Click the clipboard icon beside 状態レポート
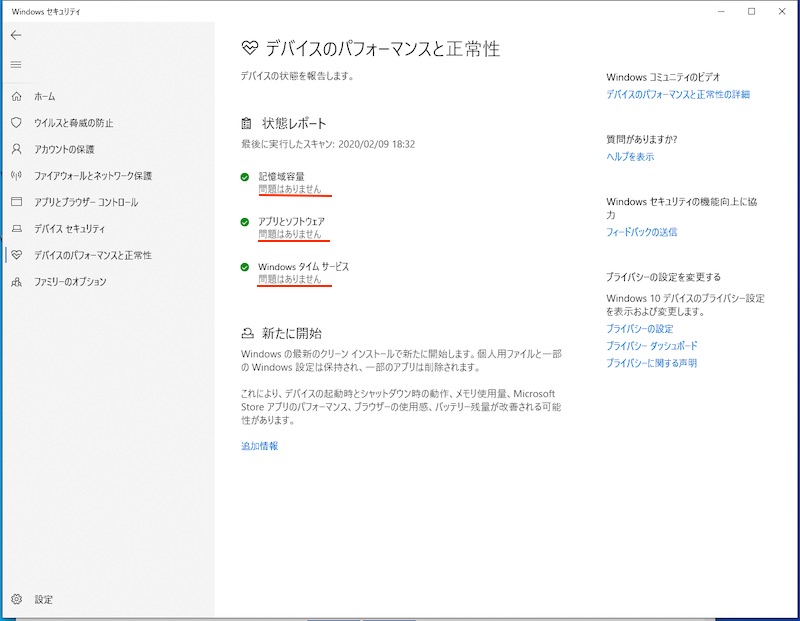Image resolution: width=800 pixels, height=621 pixels. (x=246, y=123)
